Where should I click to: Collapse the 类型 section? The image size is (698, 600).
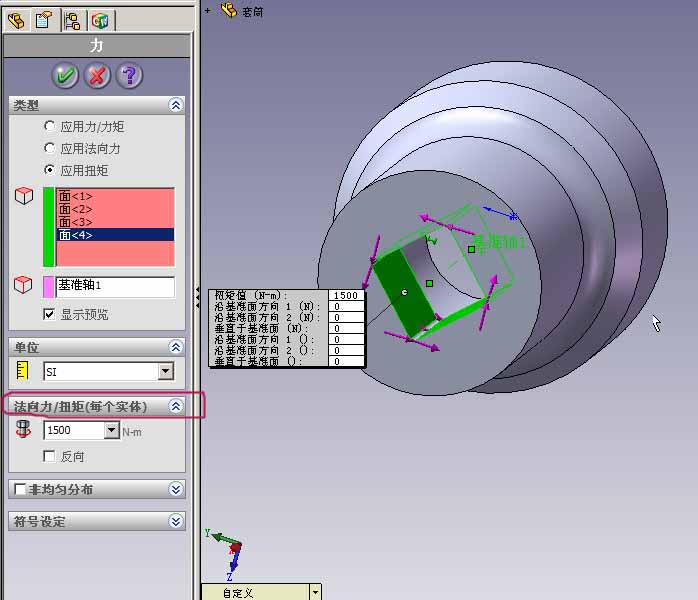[x=176, y=105]
